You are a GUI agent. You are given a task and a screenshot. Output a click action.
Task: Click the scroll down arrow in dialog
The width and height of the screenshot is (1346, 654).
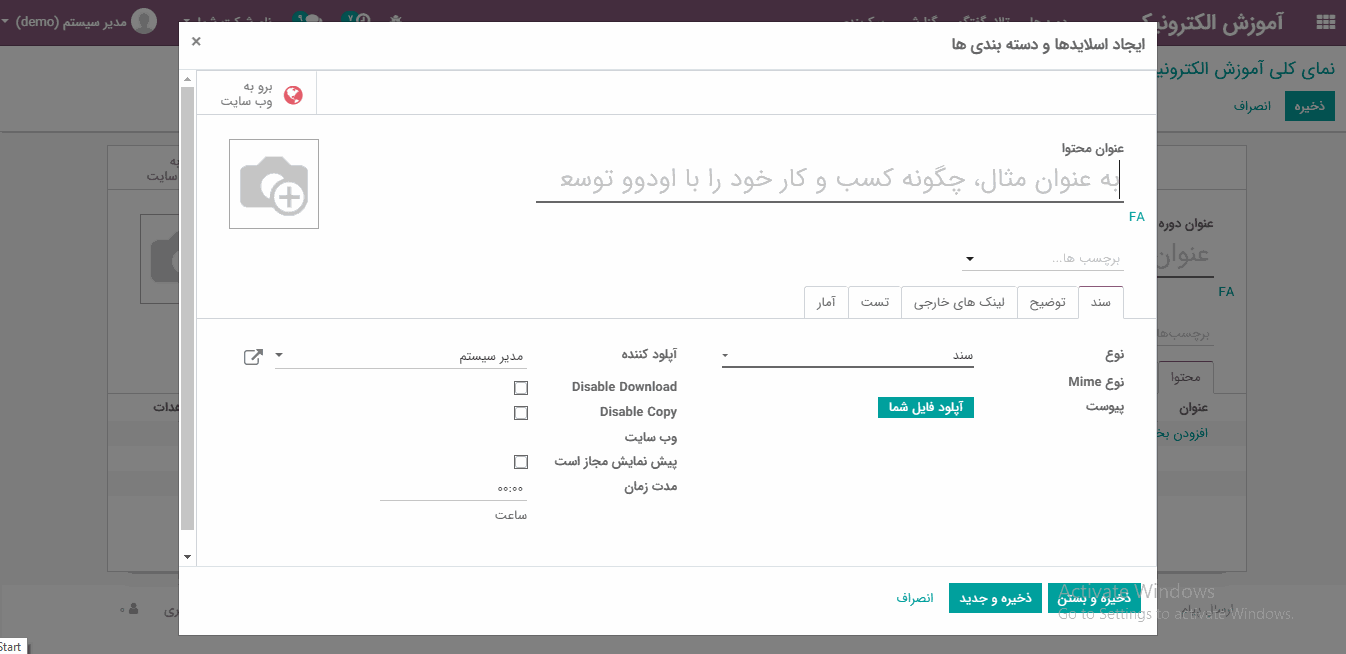point(187,556)
